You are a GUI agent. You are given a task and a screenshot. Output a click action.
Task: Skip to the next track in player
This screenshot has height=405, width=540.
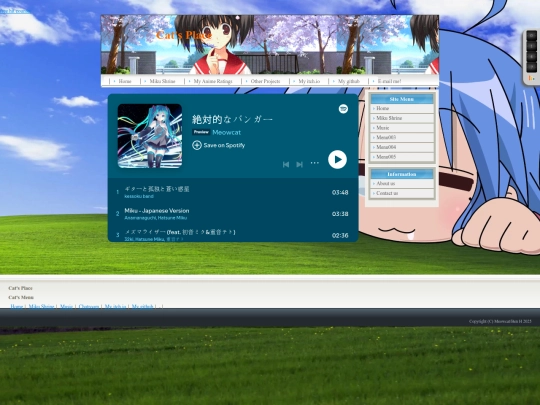point(300,165)
